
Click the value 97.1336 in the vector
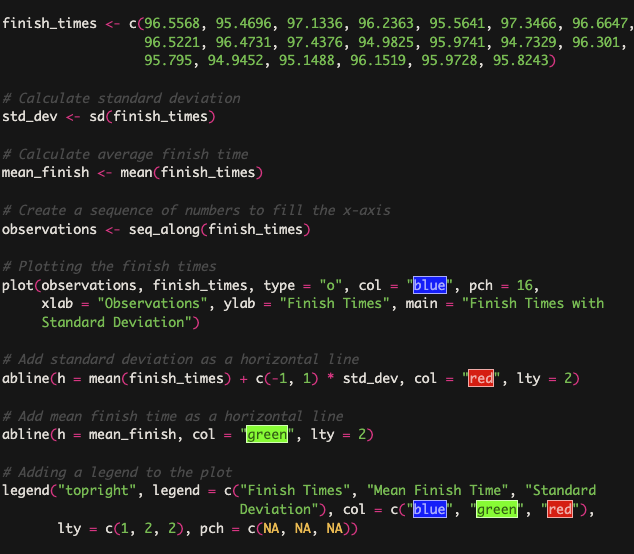click(315, 23)
